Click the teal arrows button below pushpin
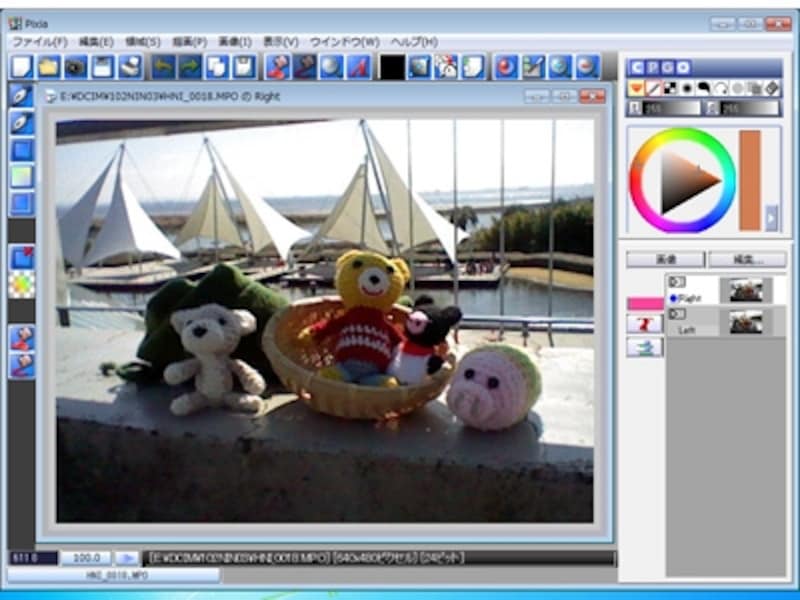 [644, 347]
